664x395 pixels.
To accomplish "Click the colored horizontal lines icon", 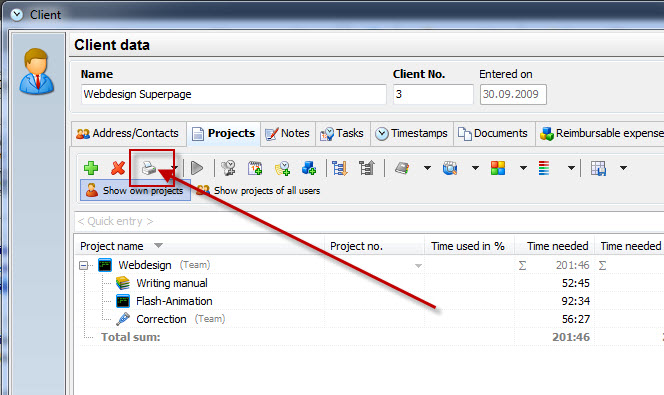I will [544, 168].
